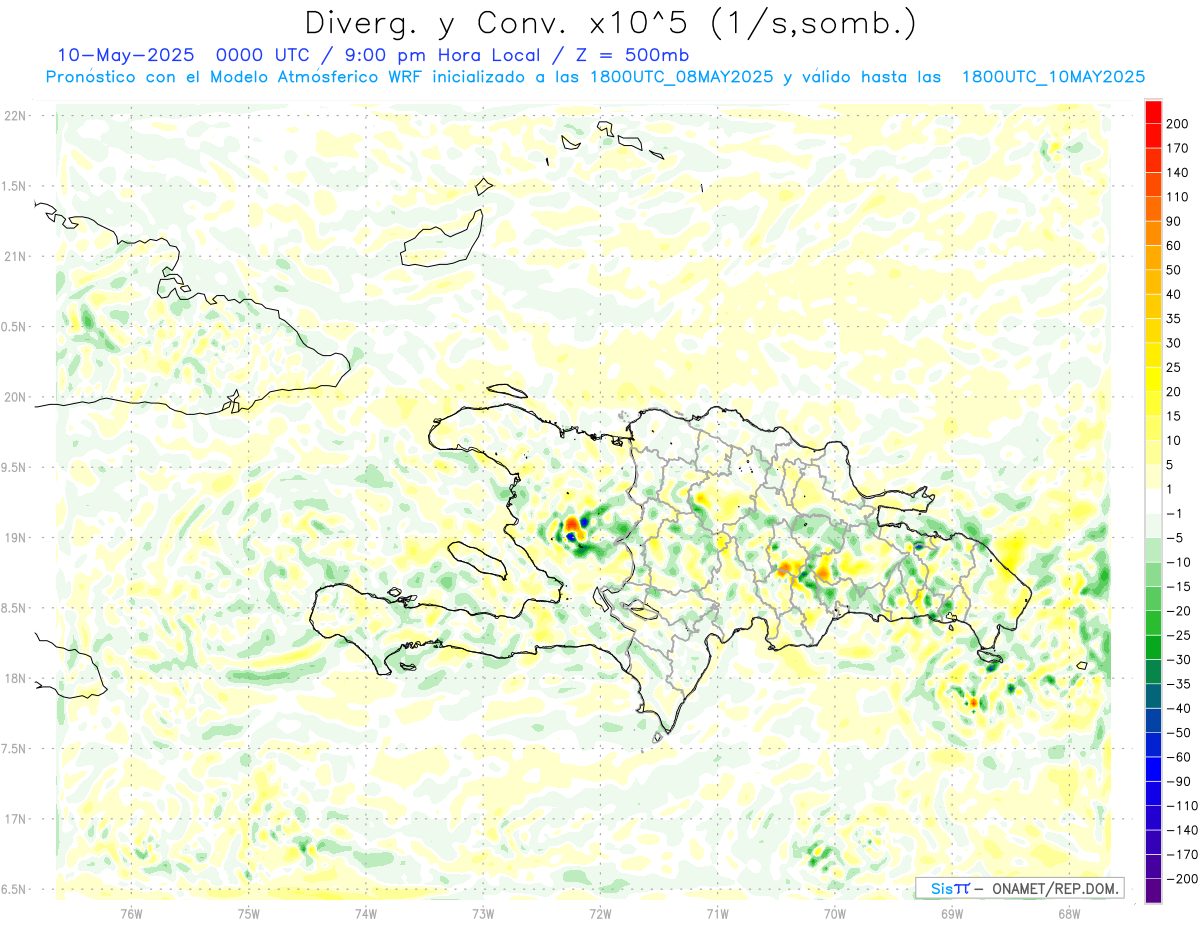Click the positive colorbar value '60'
The height and width of the screenshot is (927, 1200).
[1174, 246]
